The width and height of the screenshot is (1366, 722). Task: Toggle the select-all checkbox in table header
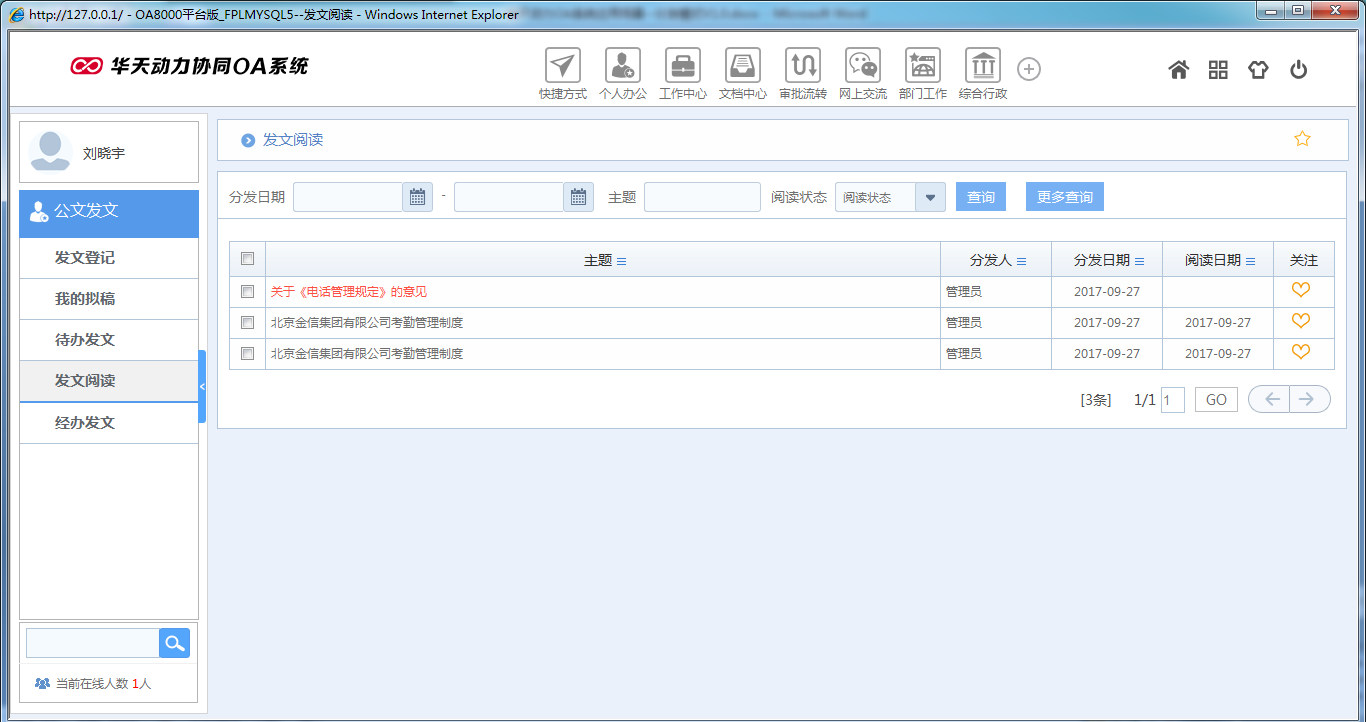click(x=246, y=258)
